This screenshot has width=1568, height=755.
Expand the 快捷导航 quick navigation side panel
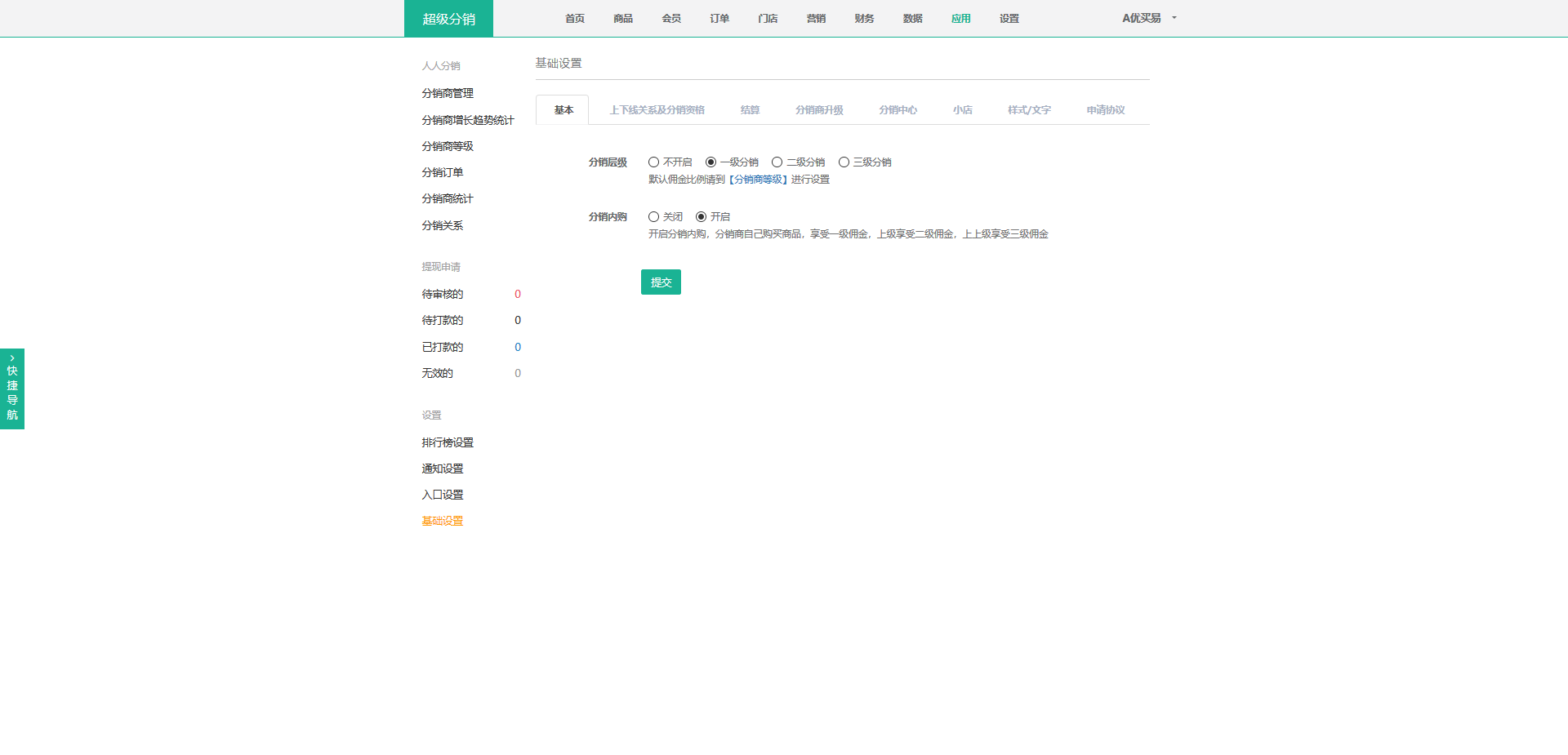tap(12, 389)
